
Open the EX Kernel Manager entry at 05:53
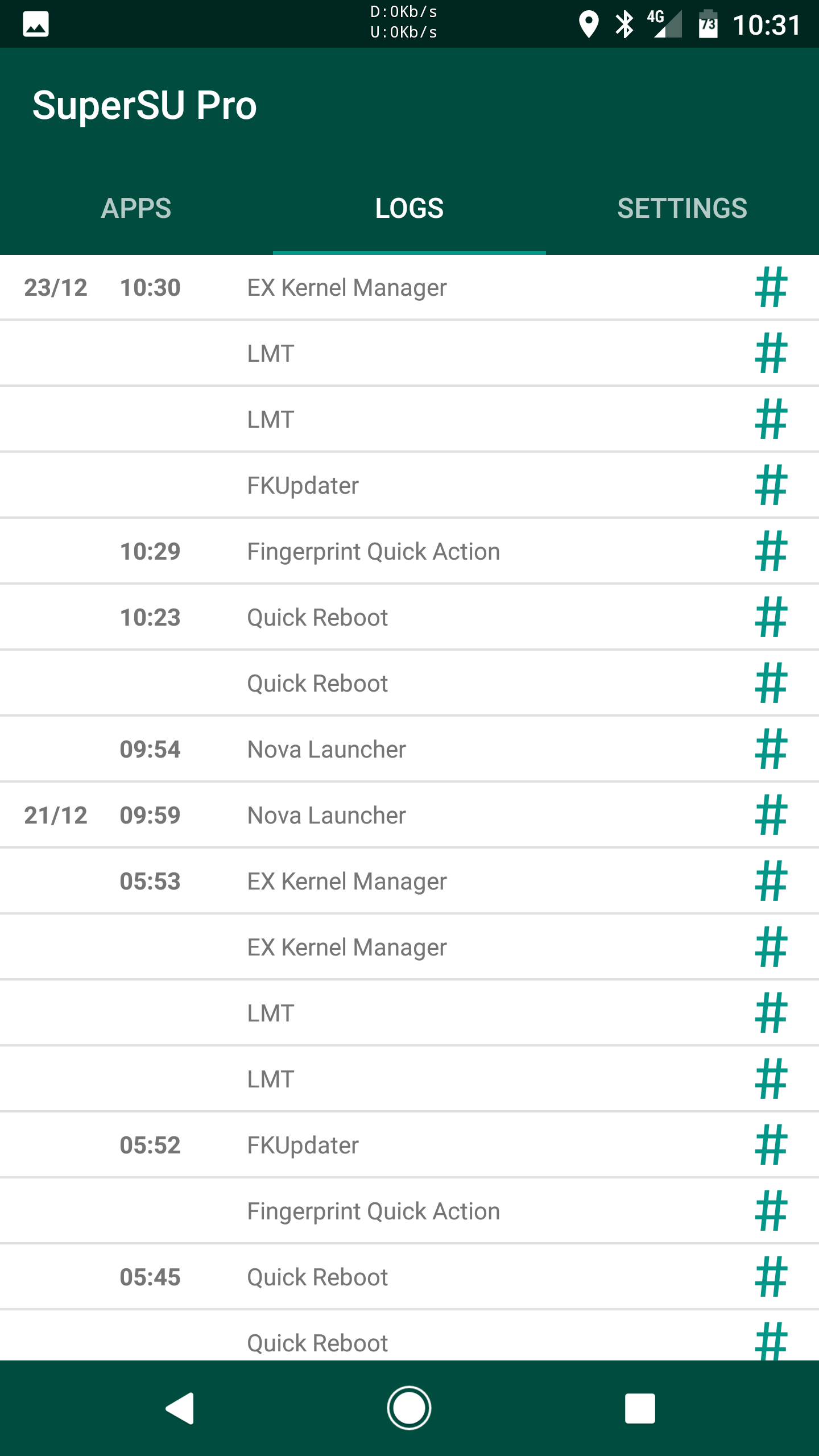pos(409,881)
